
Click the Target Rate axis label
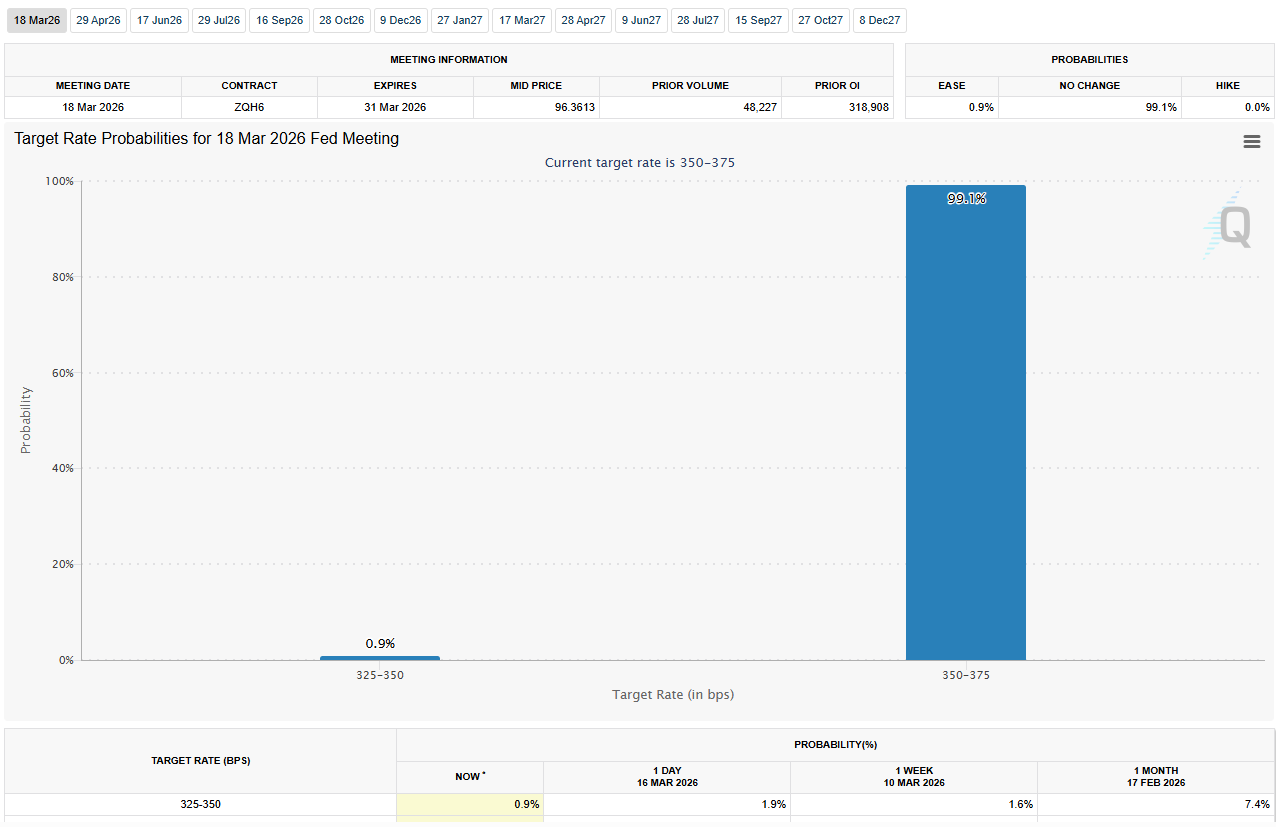[x=673, y=694]
